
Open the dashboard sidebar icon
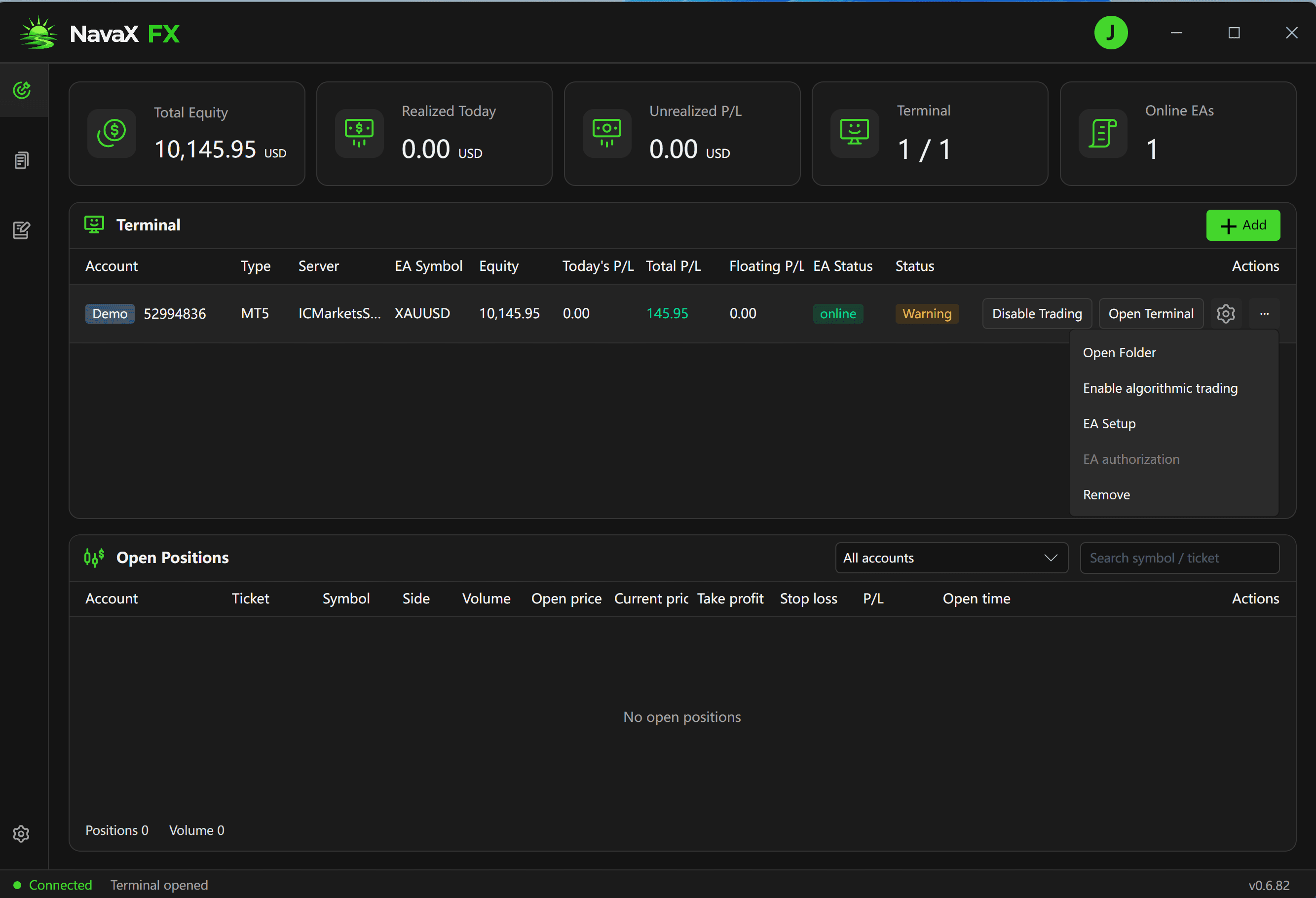(x=22, y=90)
